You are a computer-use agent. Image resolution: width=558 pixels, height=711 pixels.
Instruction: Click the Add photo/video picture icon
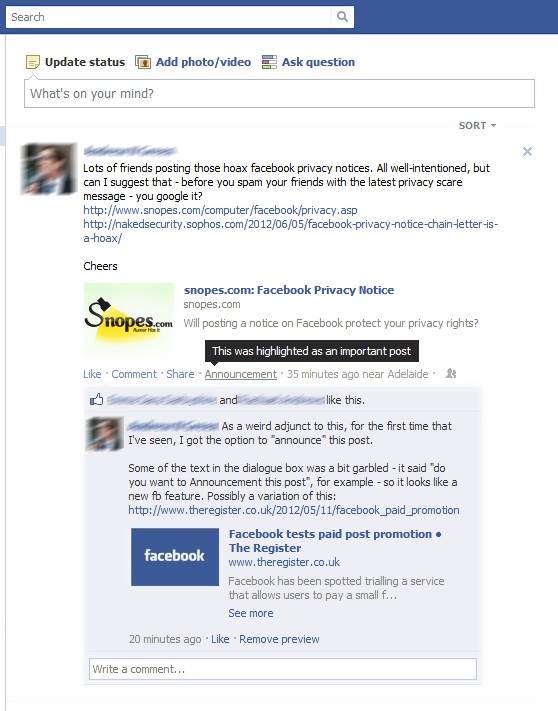[x=143, y=62]
